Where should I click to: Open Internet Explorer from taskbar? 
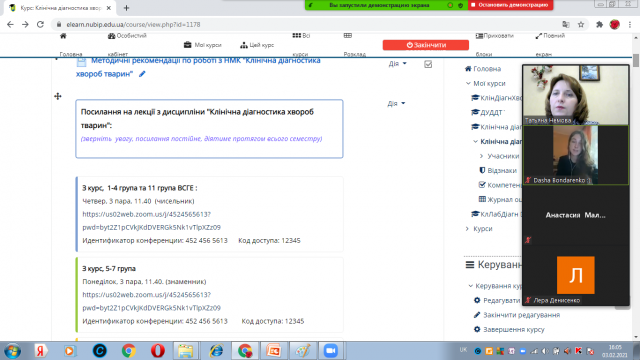(x=216, y=351)
